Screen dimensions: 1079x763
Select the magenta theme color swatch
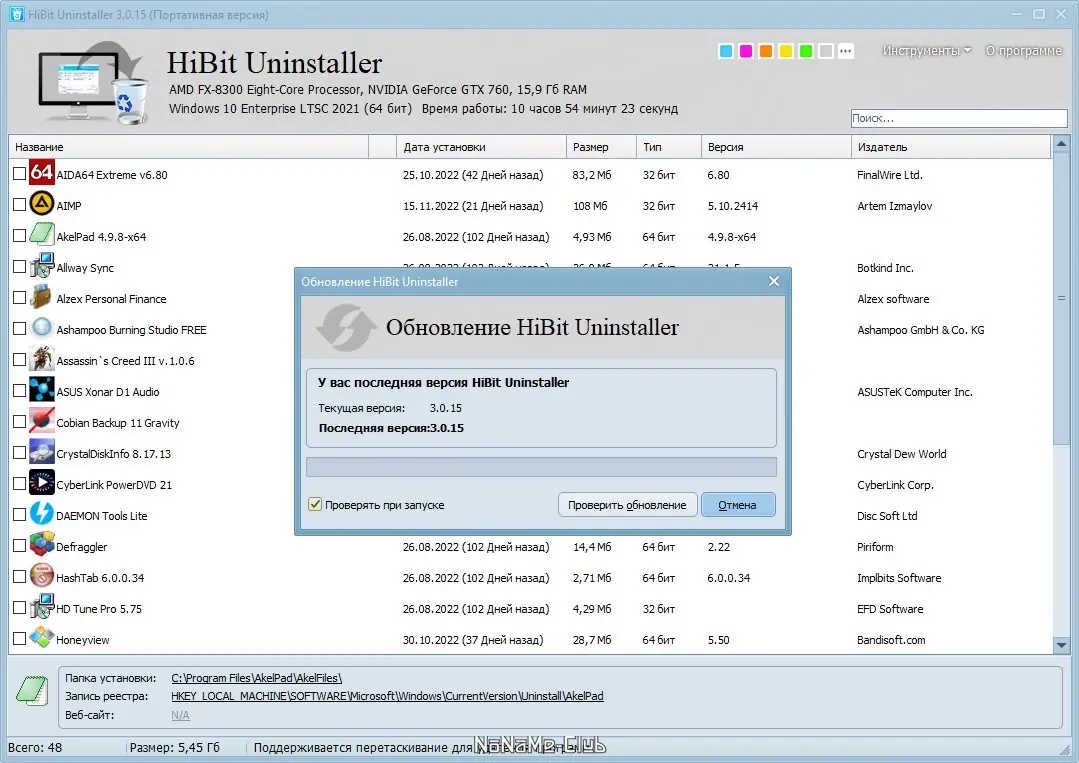pyautogui.click(x=746, y=51)
